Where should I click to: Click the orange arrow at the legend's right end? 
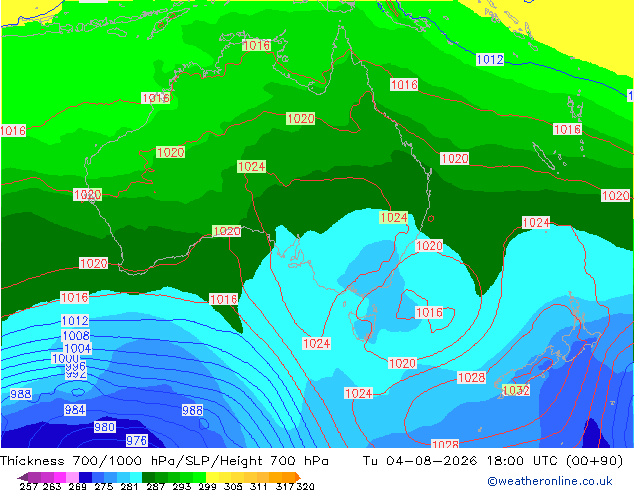click(298, 477)
